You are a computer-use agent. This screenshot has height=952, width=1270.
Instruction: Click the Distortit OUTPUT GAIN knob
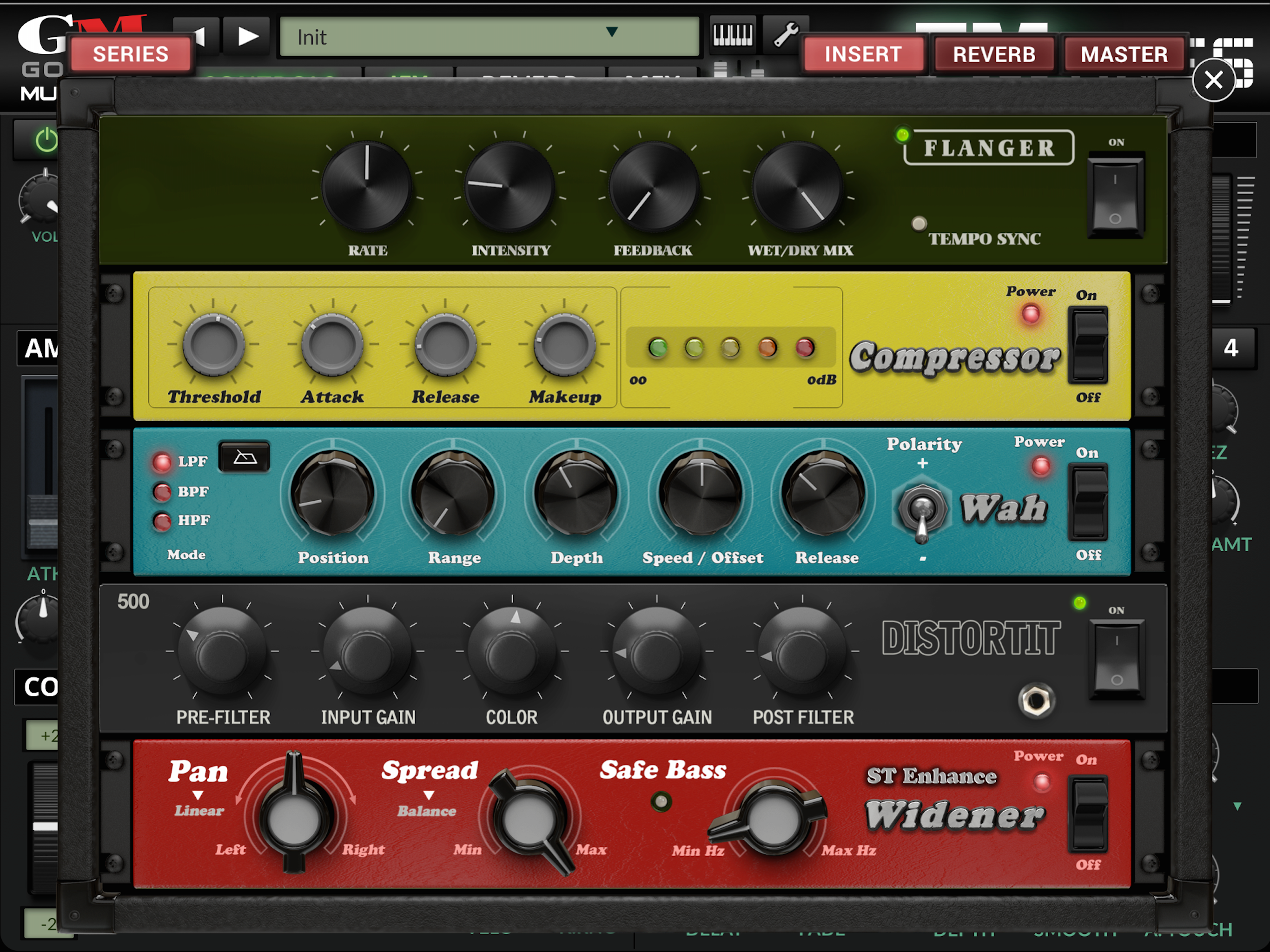[657, 652]
